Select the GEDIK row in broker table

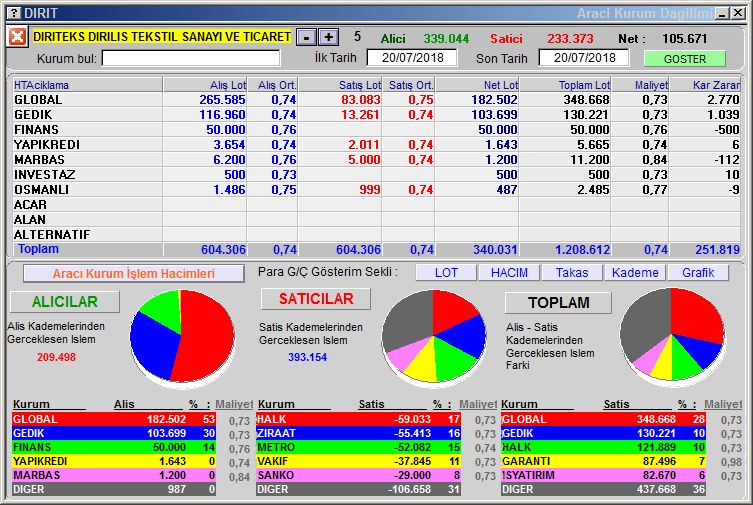pos(376,115)
